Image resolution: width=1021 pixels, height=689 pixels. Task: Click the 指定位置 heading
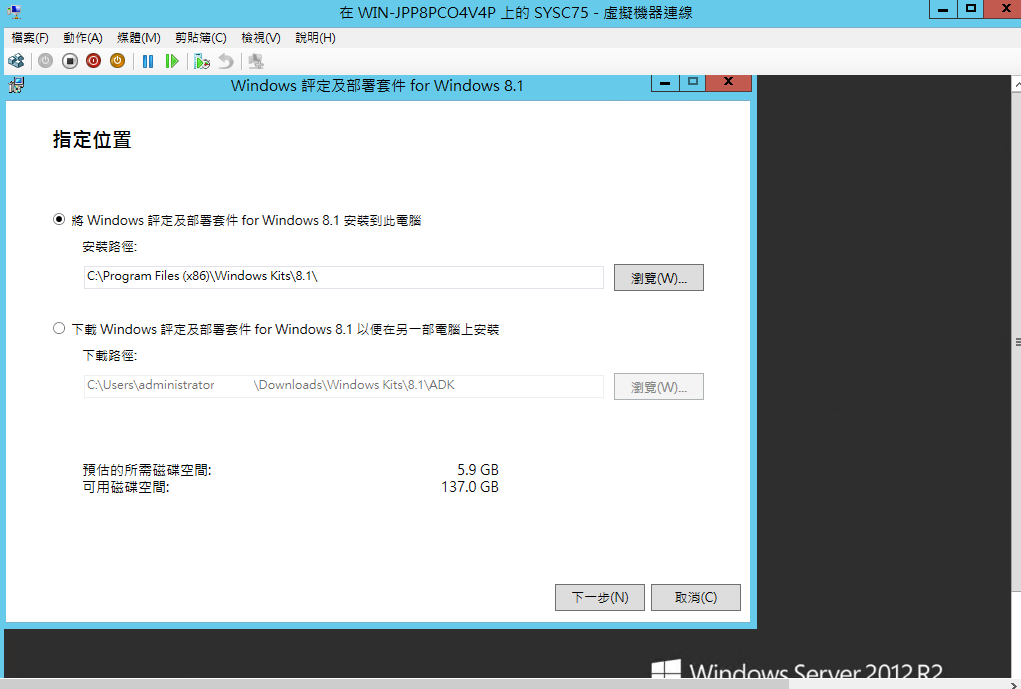tap(92, 139)
